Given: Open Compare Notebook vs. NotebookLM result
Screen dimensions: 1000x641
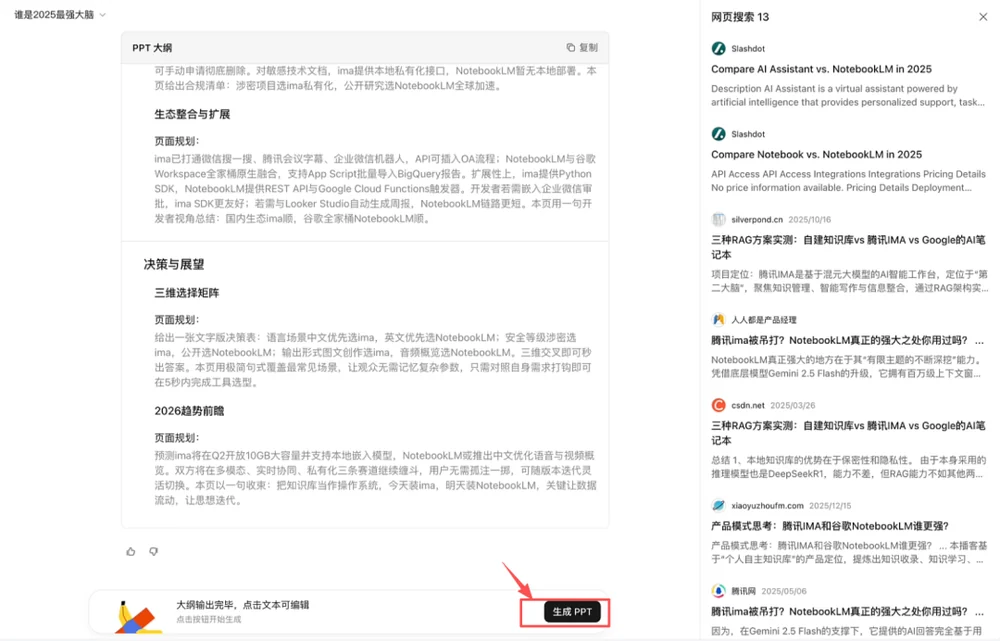Looking at the screenshot, I should pyautogui.click(x=816, y=154).
